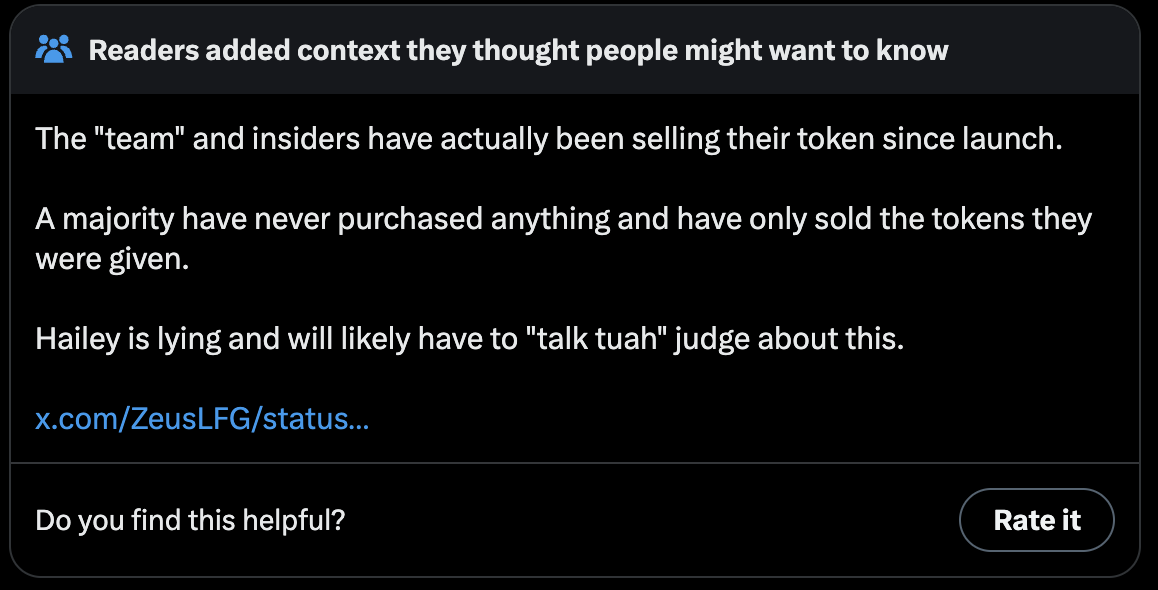Image resolution: width=1158 pixels, height=590 pixels.
Task: Click the sentence starting 'Hailey is lying'
Action: [470, 340]
